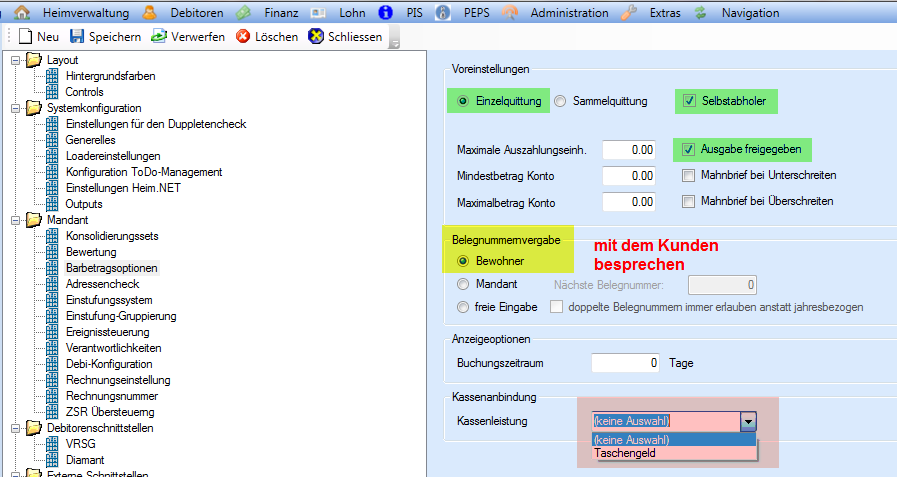Click Speichern to save settings
897x477 pixels.
coord(106,37)
